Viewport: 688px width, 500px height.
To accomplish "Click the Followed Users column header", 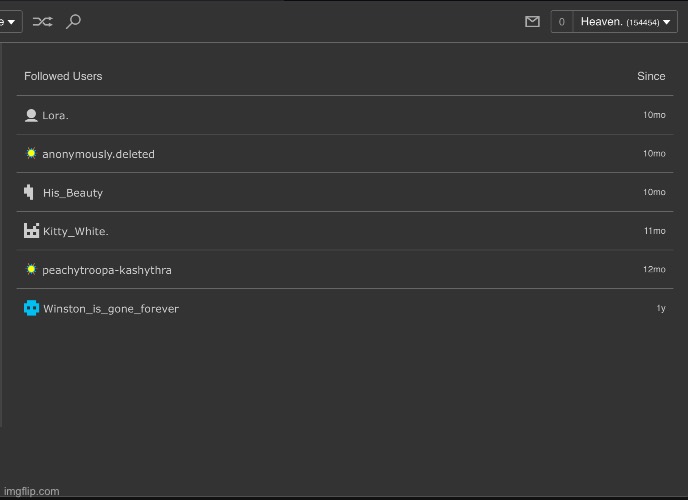I will [63, 76].
